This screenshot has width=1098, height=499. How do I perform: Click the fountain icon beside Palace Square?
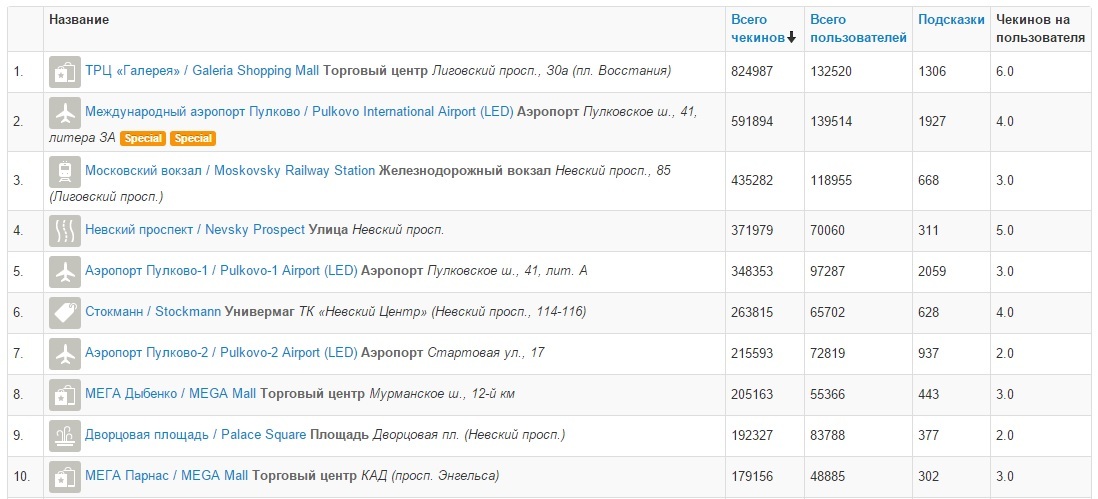[65, 435]
